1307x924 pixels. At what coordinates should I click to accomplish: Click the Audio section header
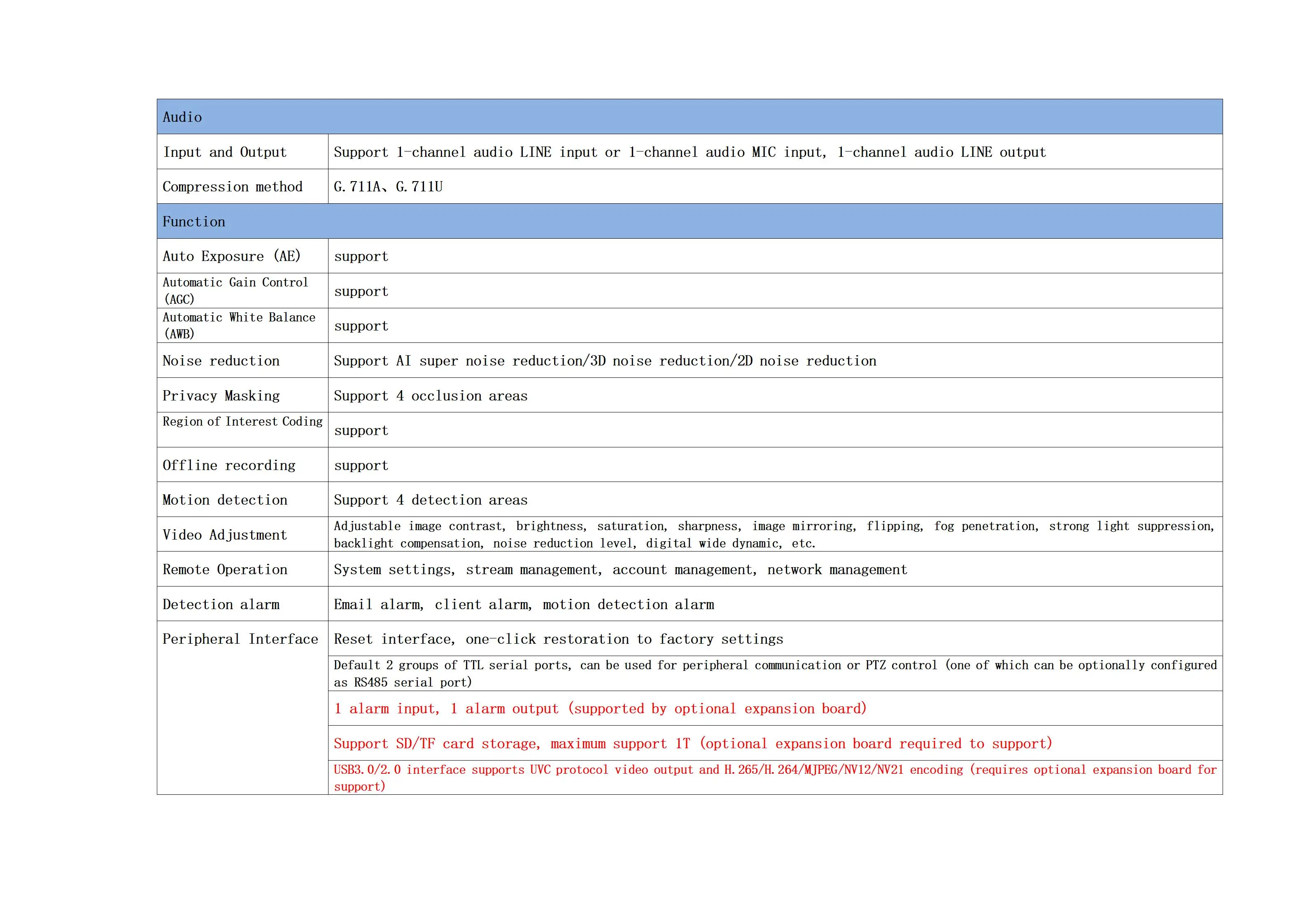pos(182,117)
